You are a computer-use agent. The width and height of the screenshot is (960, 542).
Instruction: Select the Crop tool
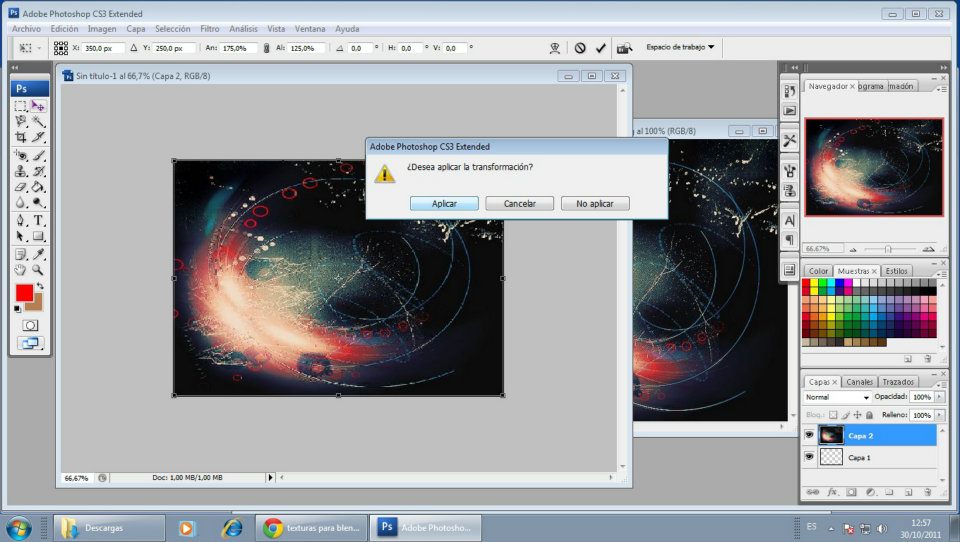click(21, 137)
